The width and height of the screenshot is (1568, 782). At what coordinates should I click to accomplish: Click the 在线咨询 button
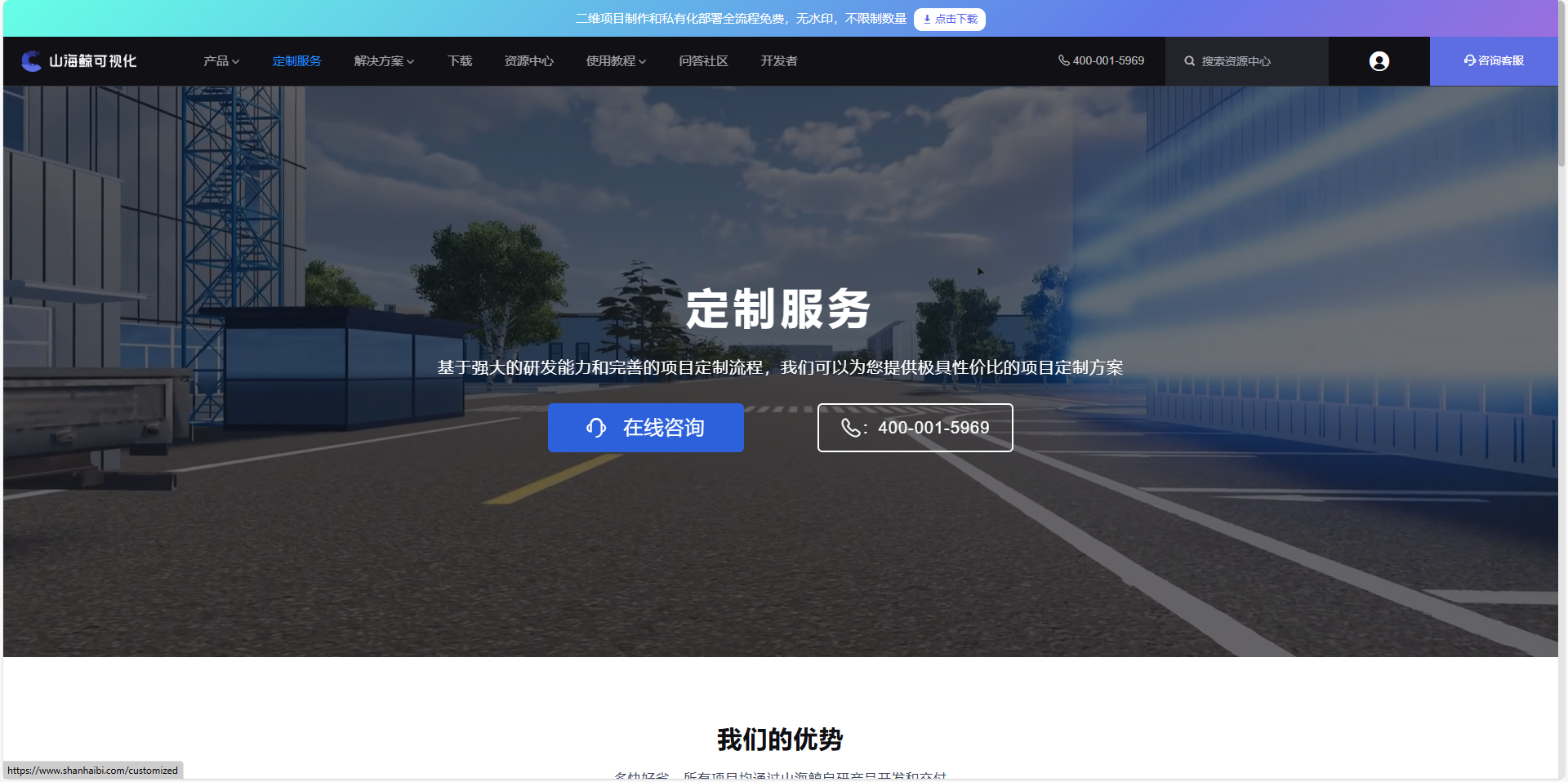645,428
